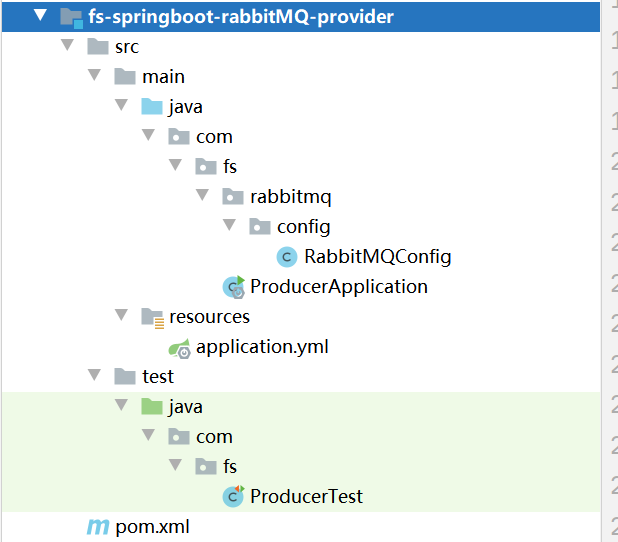Collapse the fs package arrow under main
The image size is (618, 542).
point(175,165)
